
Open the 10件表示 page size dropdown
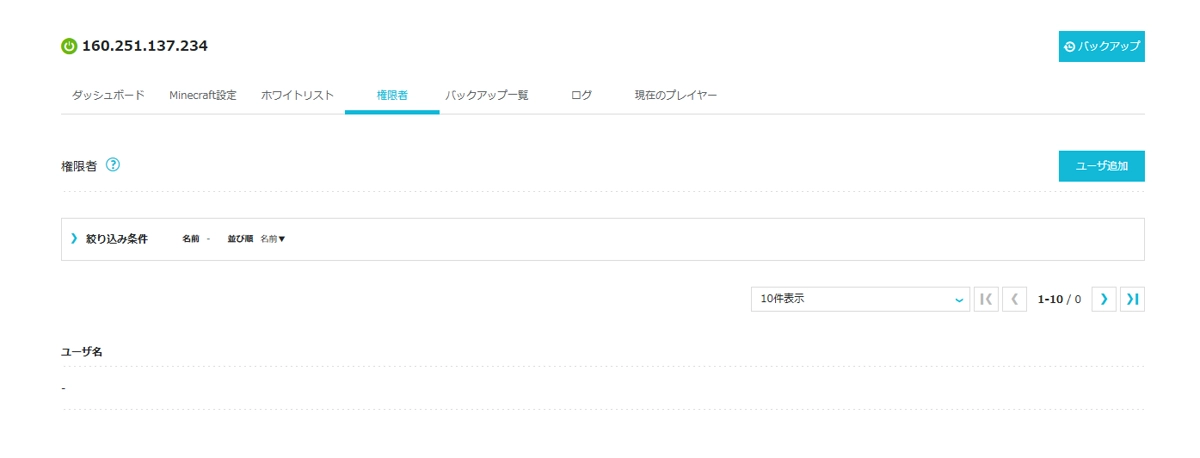(860, 299)
